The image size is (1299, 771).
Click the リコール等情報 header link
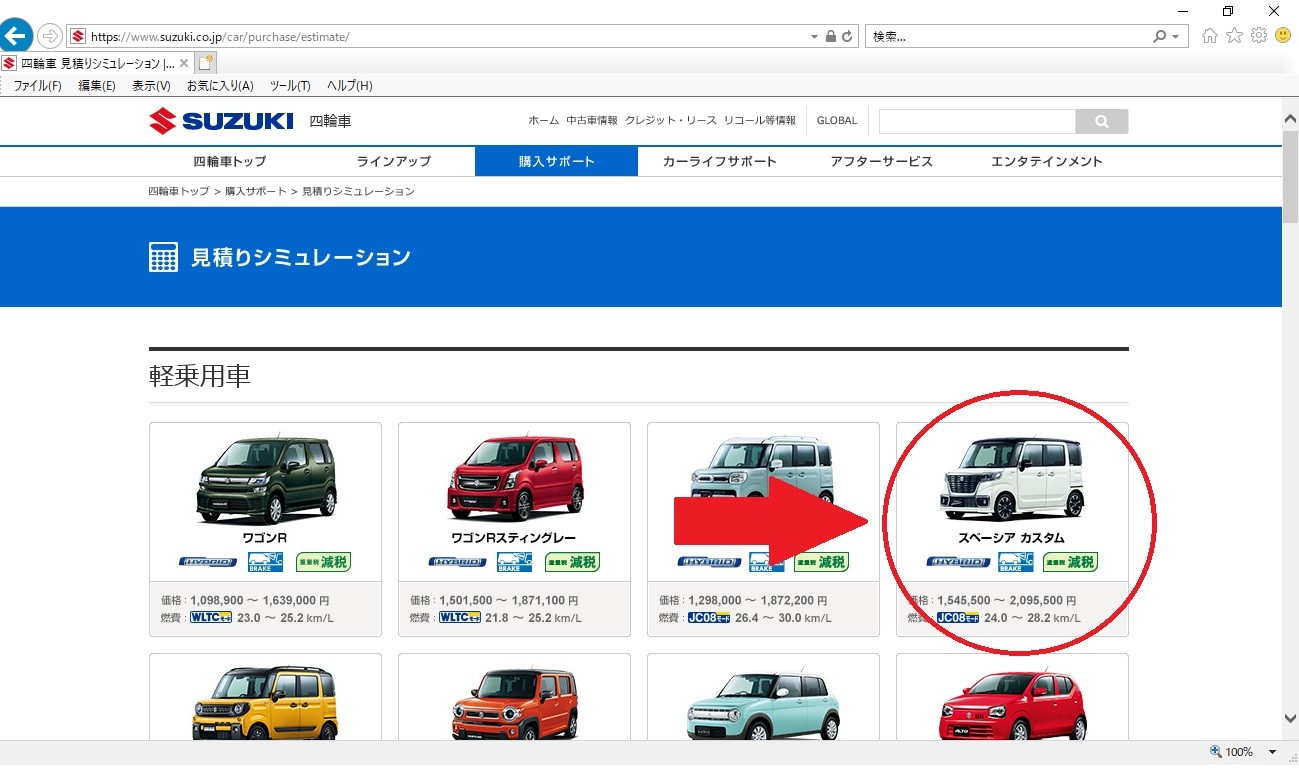tap(760, 120)
